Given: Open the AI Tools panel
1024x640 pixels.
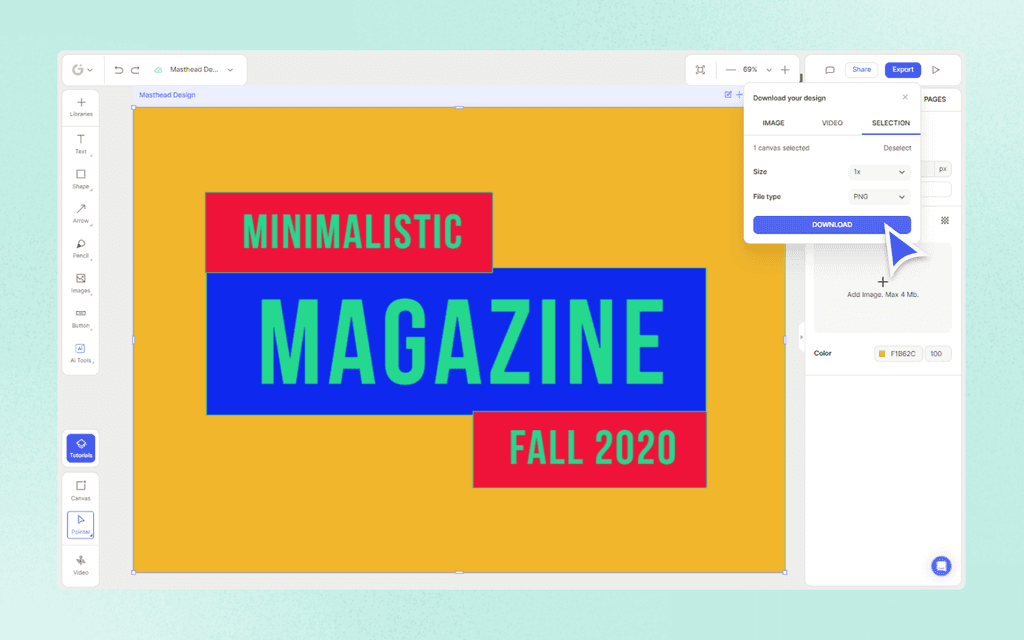Looking at the screenshot, I should pyautogui.click(x=80, y=353).
